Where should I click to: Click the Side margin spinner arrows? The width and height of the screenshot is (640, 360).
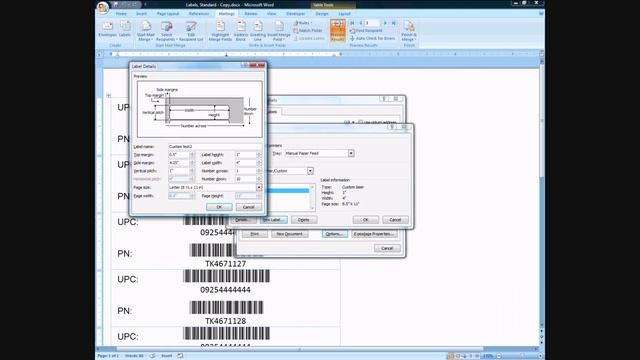pos(192,163)
